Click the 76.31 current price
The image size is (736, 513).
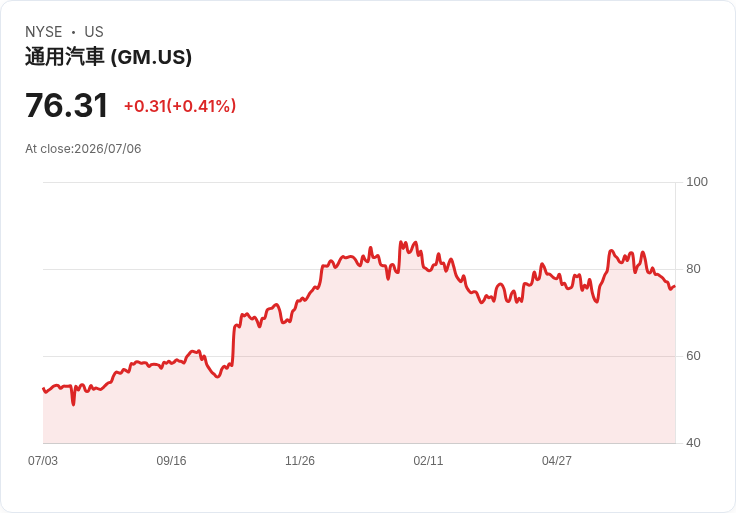click(x=67, y=105)
